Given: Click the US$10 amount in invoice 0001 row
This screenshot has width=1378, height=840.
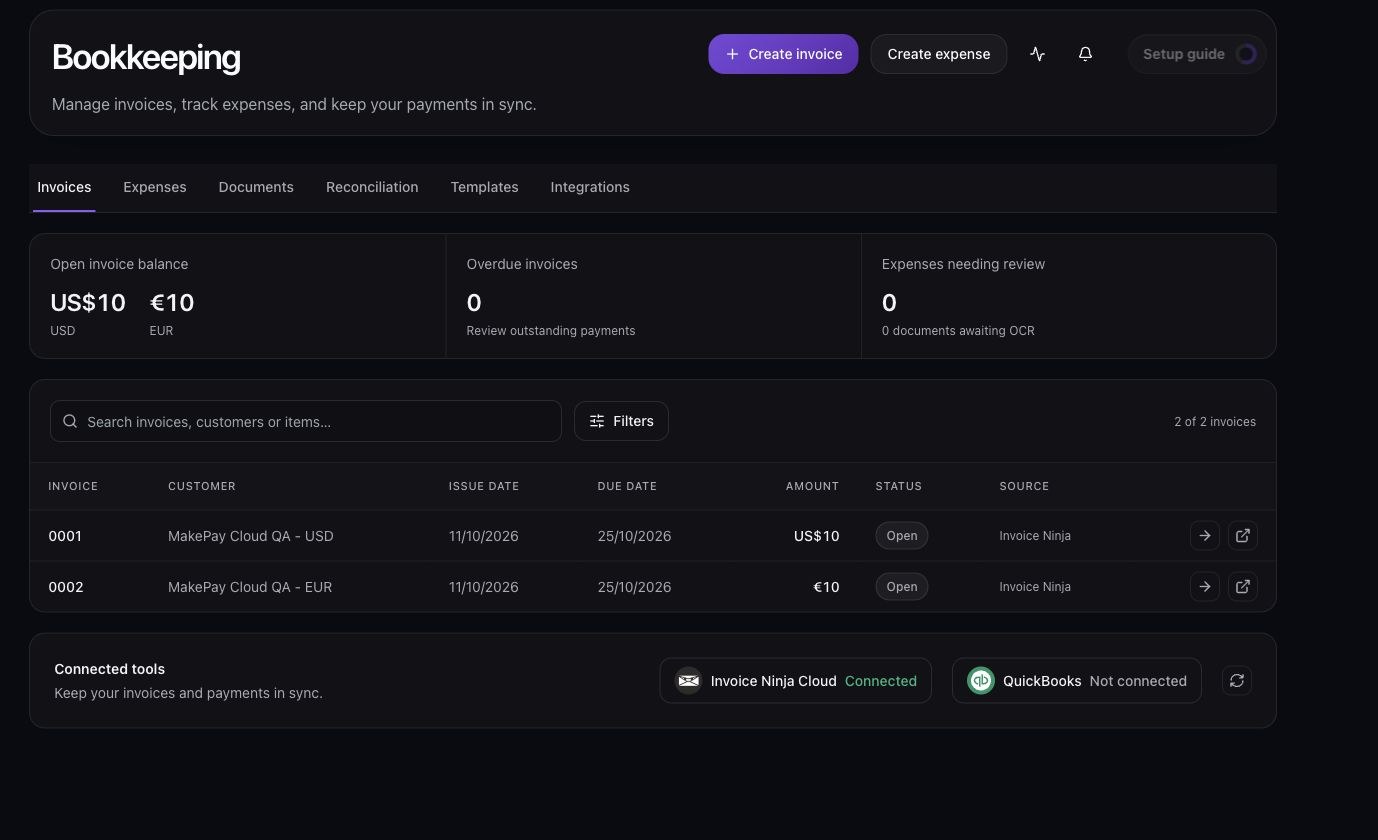Looking at the screenshot, I should tap(816, 536).
